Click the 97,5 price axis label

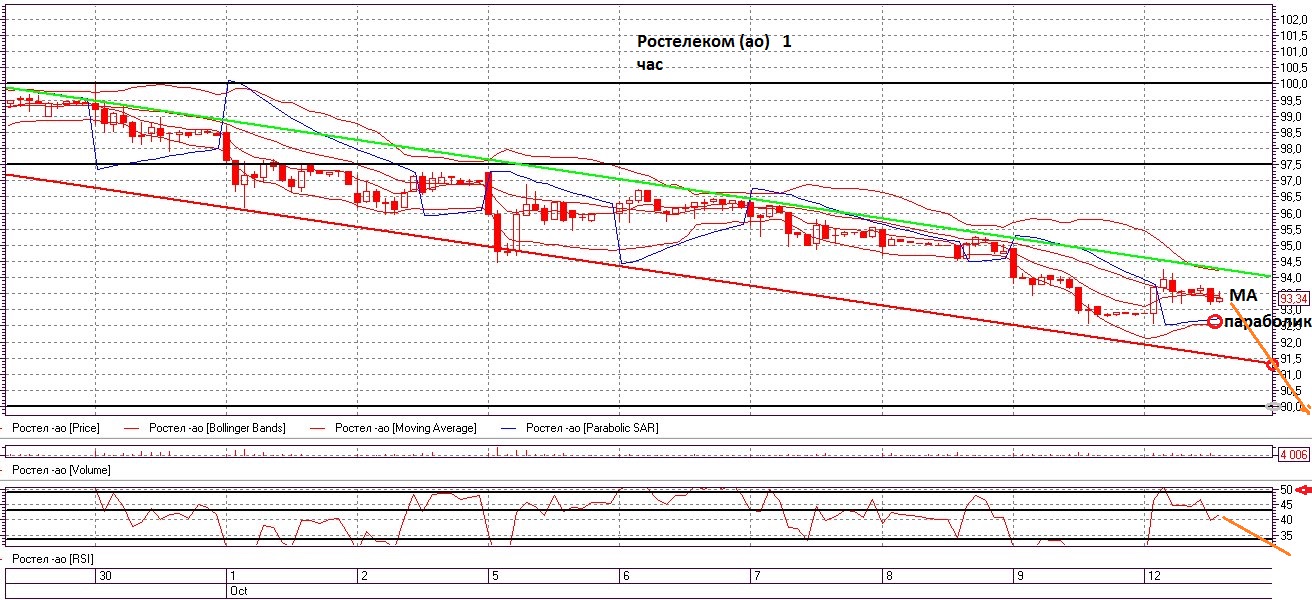(x=1291, y=164)
